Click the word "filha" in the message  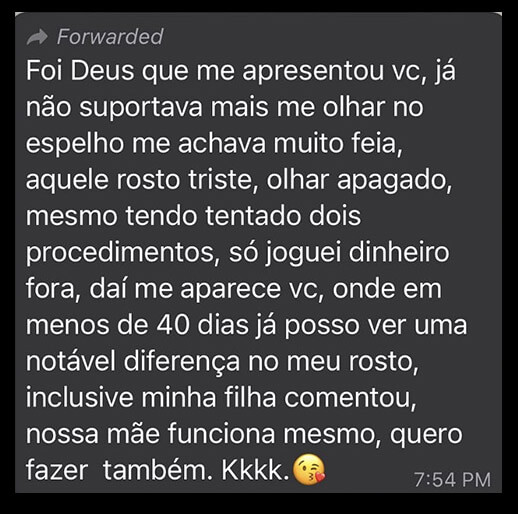tap(250, 397)
